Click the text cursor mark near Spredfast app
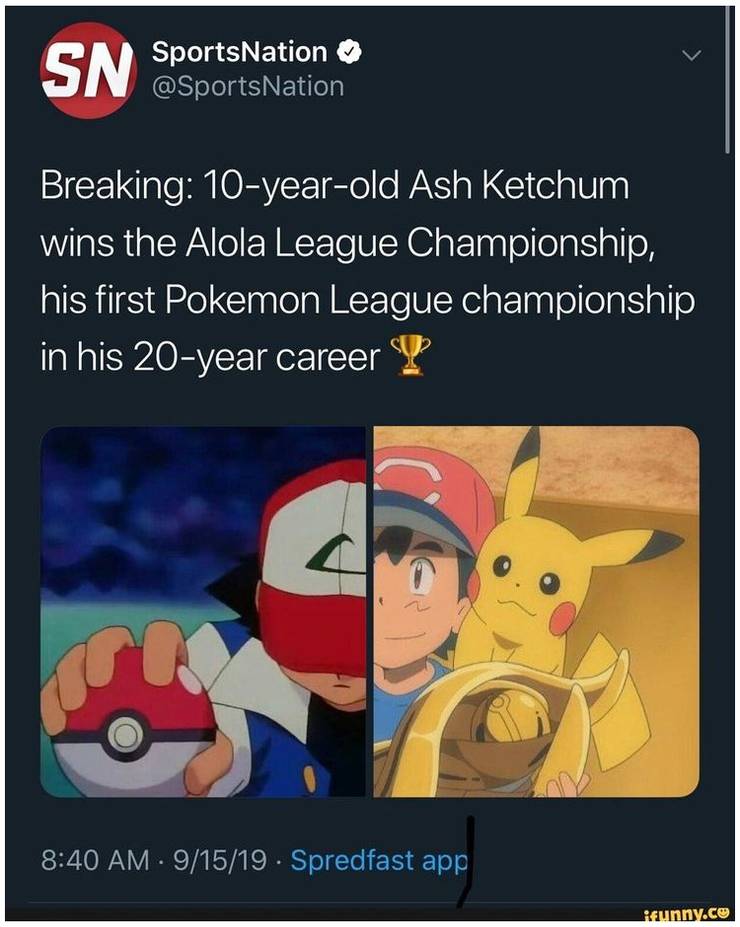The image size is (740, 927). click(467, 862)
